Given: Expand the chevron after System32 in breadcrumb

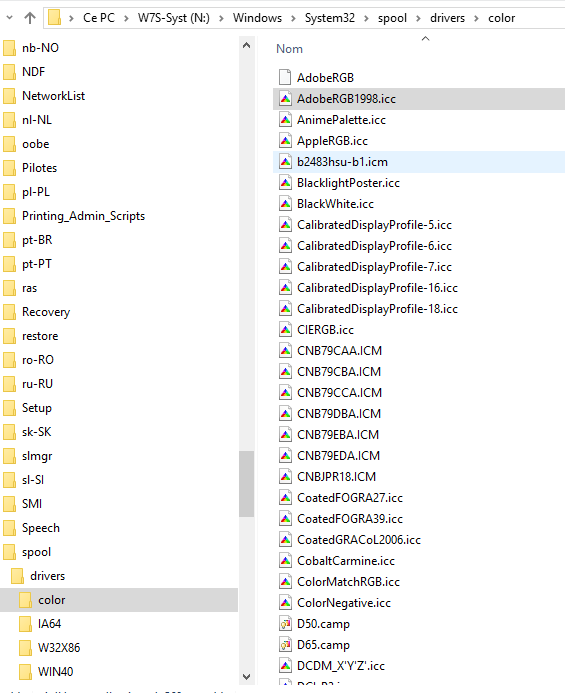Looking at the screenshot, I should tap(366, 18).
